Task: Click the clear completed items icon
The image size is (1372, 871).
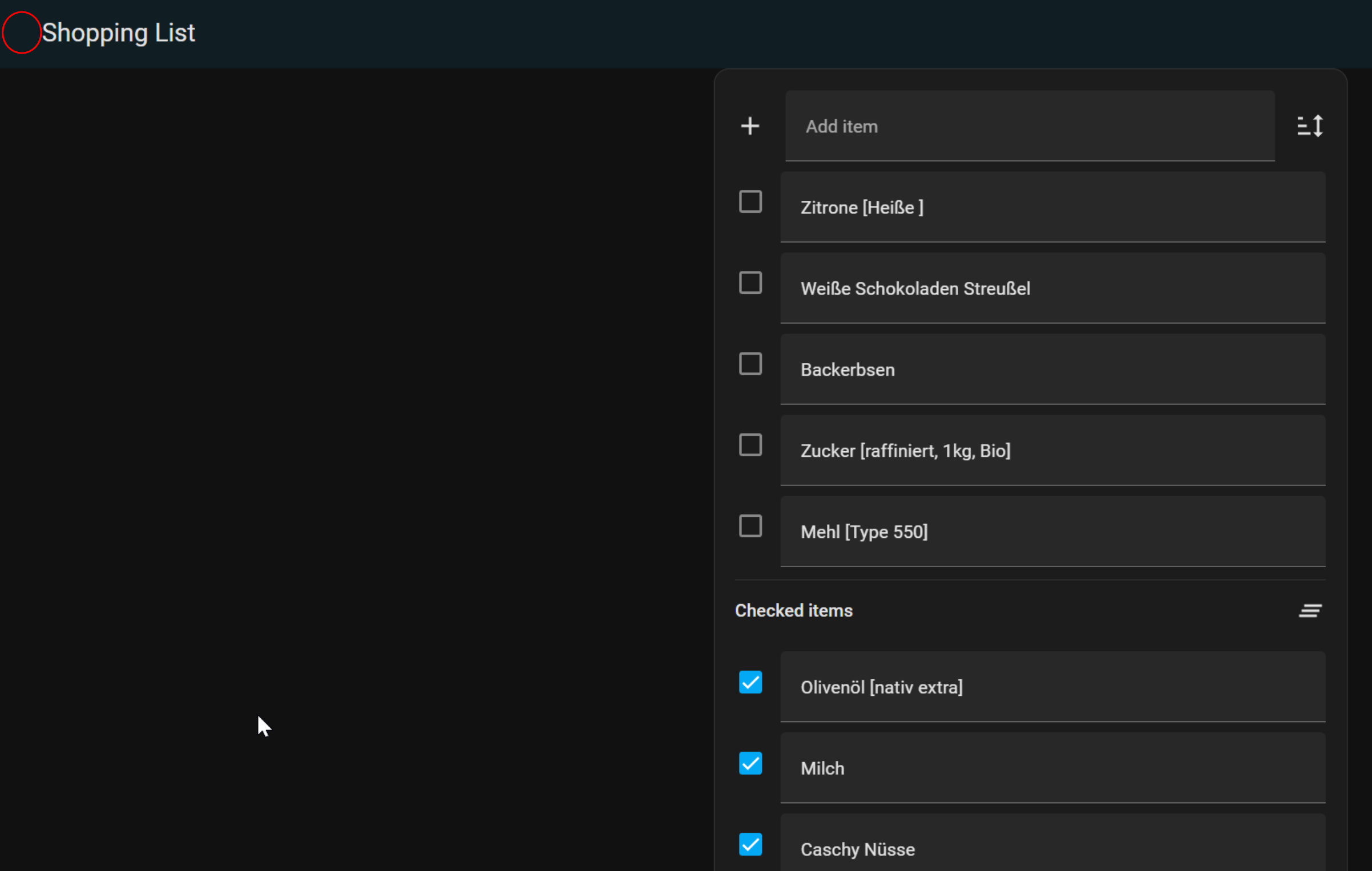Action: point(1310,610)
